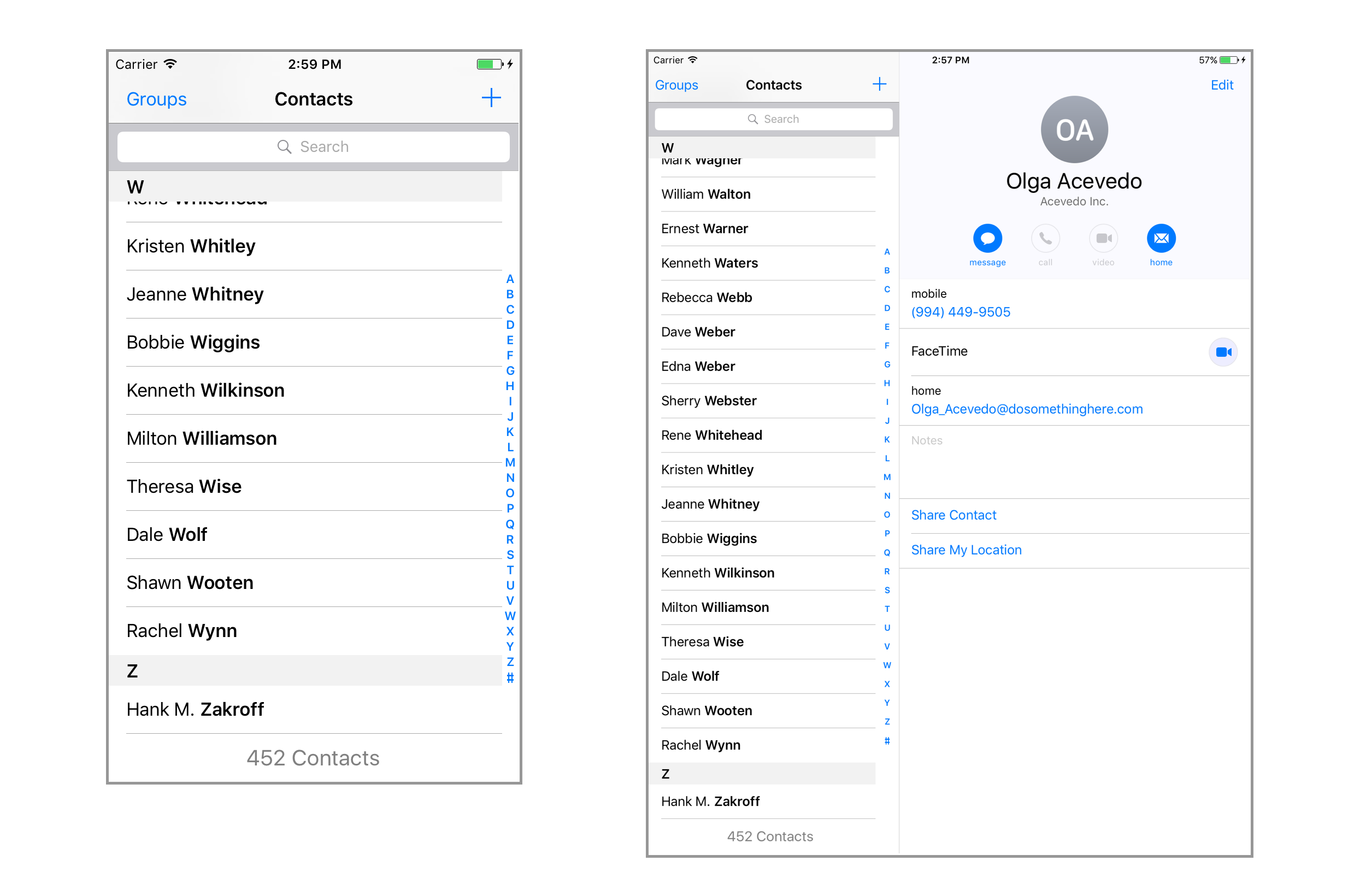
Task: Tap the Share Contact link
Action: pyautogui.click(x=954, y=515)
